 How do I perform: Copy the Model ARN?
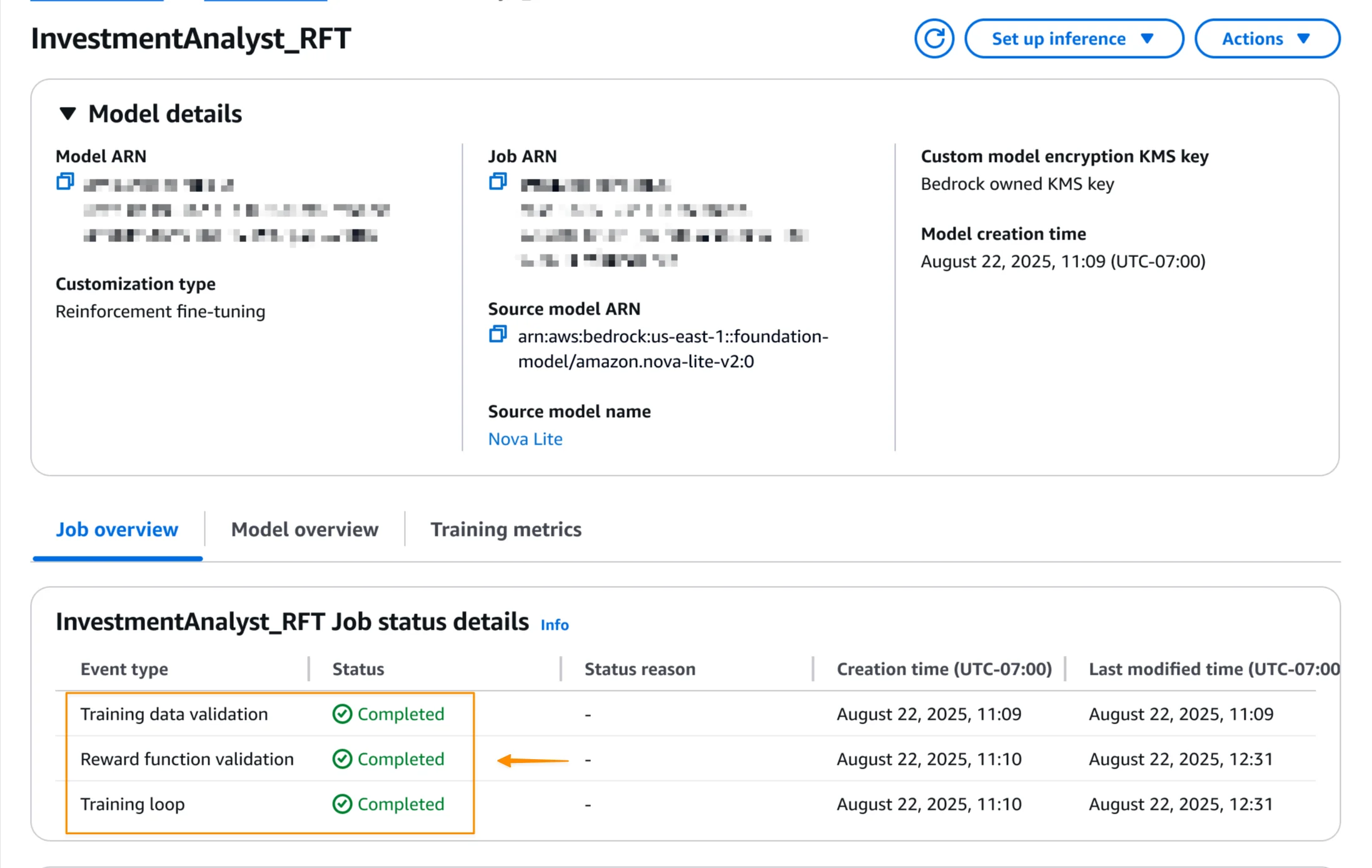(65, 182)
